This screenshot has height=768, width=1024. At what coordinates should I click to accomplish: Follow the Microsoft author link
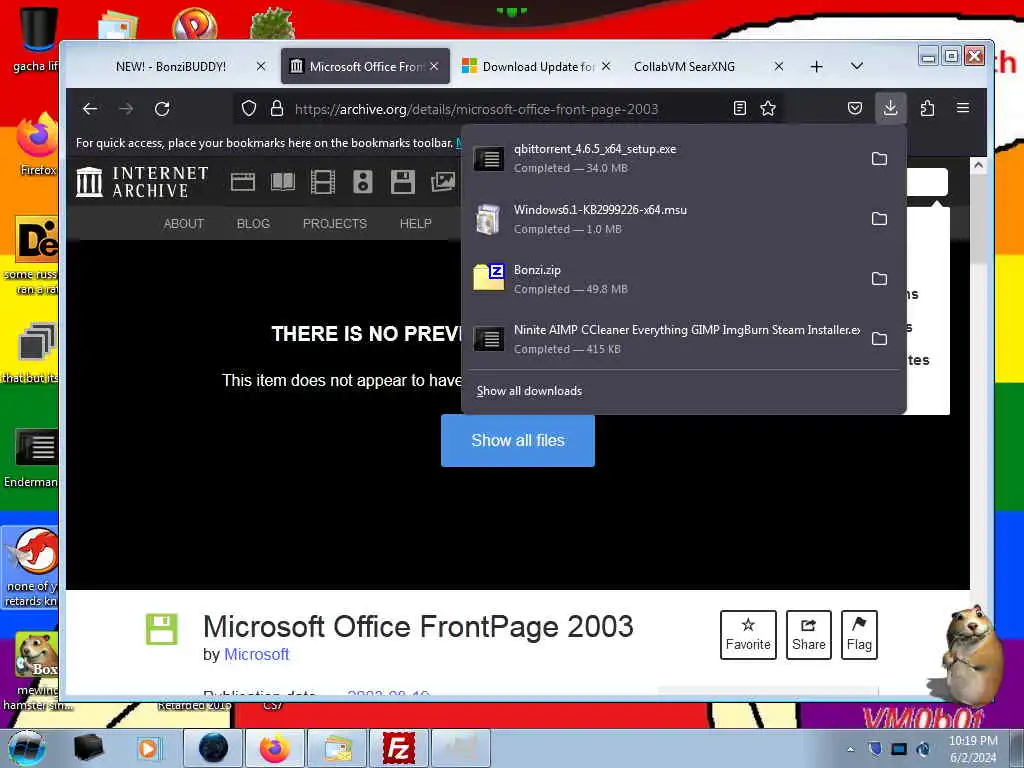click(x=257, y=654)
